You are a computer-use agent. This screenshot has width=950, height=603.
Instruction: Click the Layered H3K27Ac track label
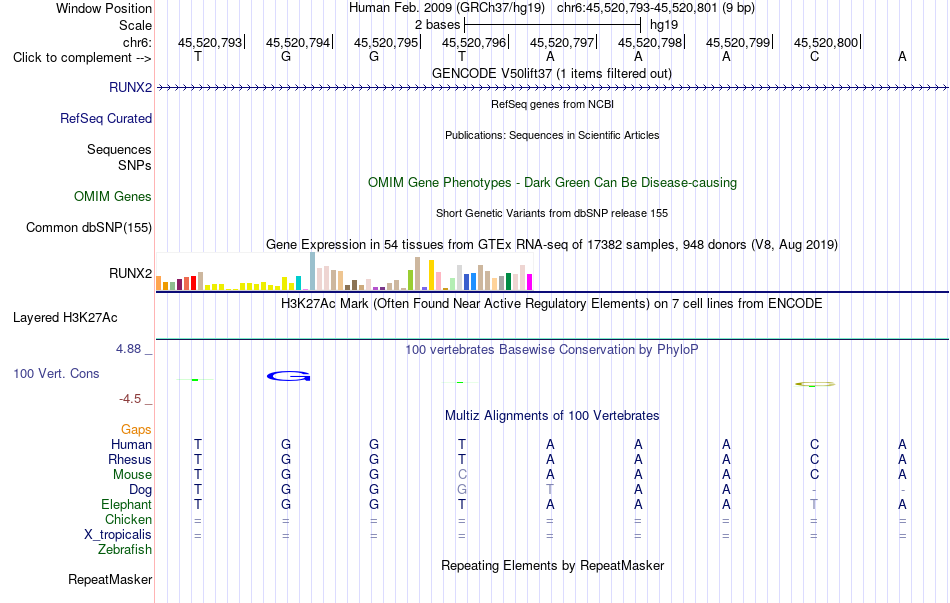click(65, 318)
